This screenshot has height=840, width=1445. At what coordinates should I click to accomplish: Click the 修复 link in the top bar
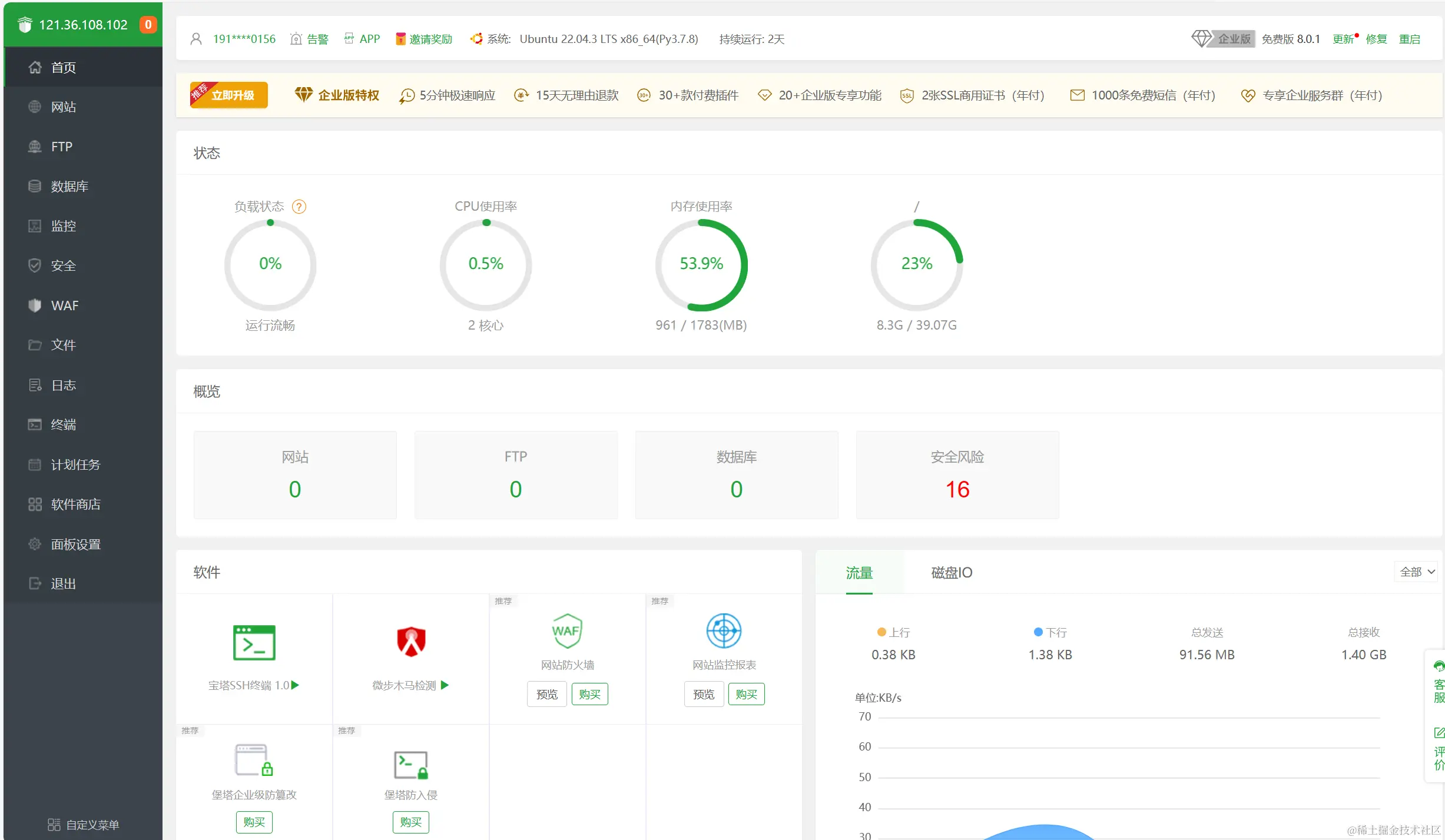(1376, 39)
